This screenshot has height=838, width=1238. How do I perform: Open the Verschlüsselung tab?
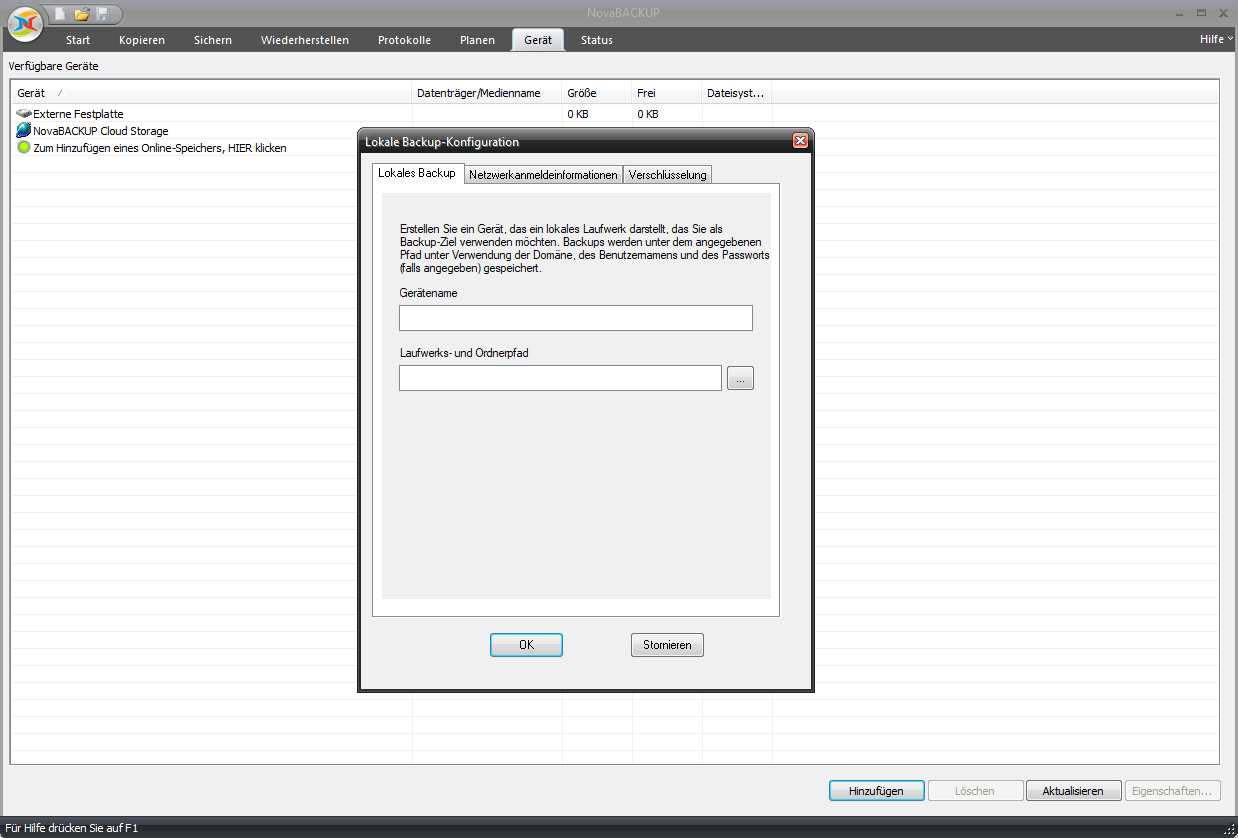(x=667, y=175)
